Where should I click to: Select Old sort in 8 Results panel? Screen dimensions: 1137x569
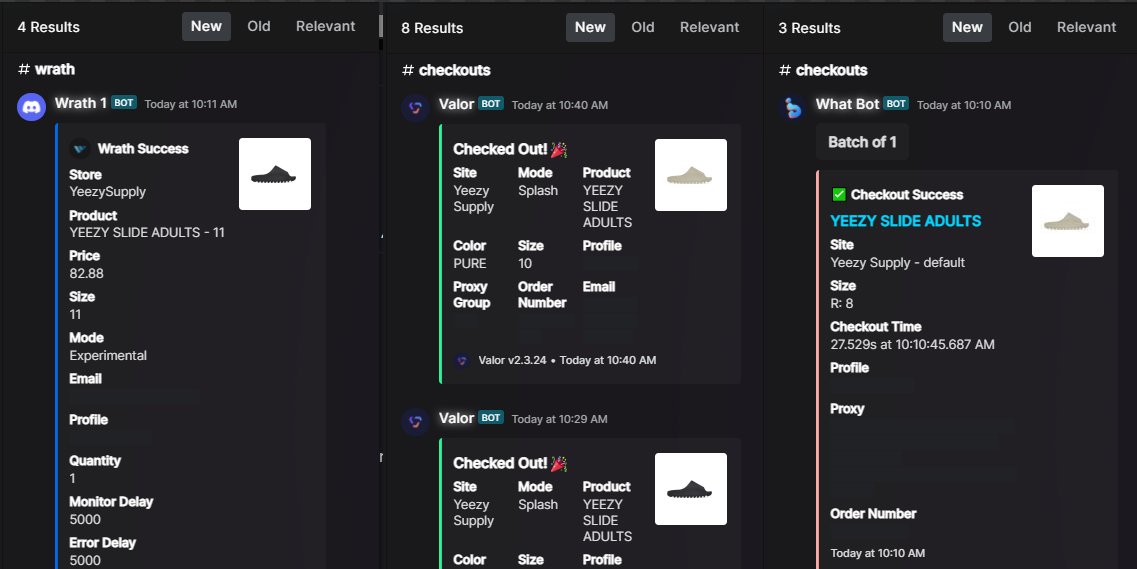click(643, 28)
